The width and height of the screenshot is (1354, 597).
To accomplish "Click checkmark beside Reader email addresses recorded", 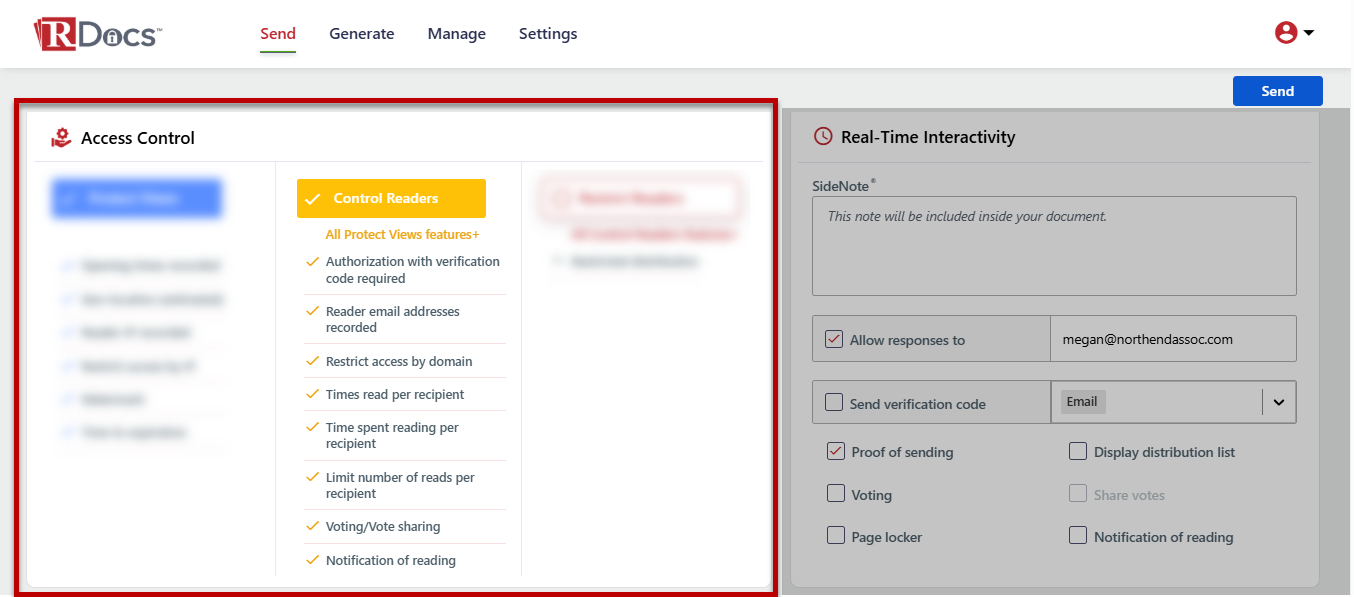I will (x=312, y=311).
